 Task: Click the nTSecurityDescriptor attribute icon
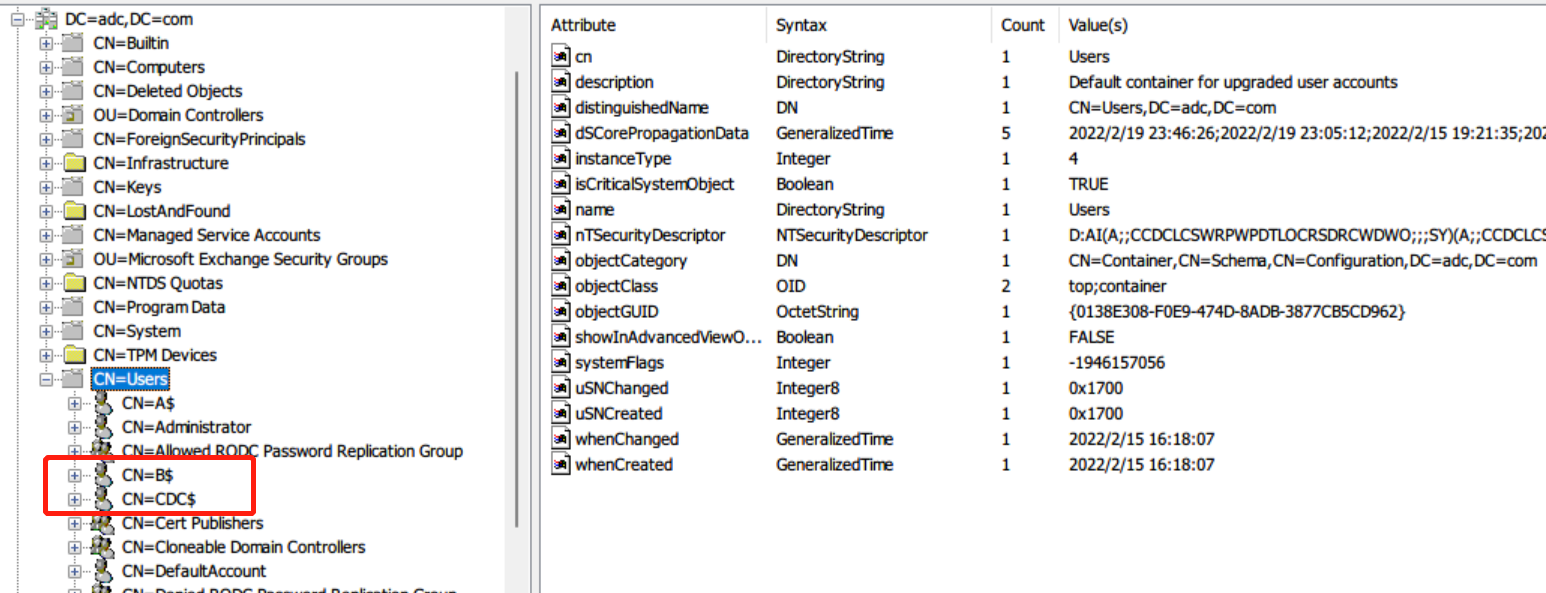click(x=561, y=235)
